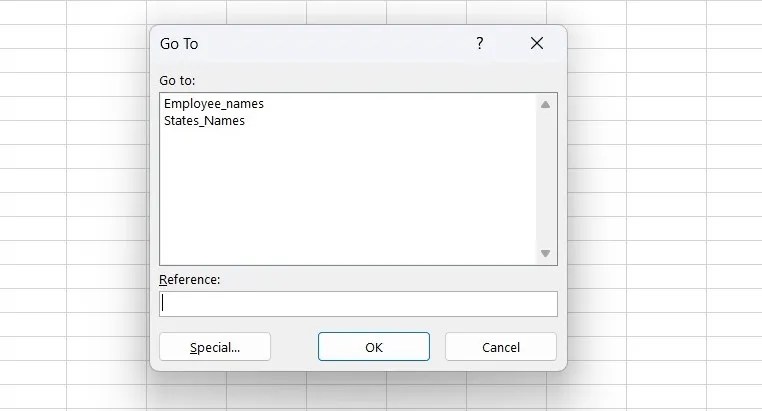
Task: Click the Go To title bar text
Action: 179,44
